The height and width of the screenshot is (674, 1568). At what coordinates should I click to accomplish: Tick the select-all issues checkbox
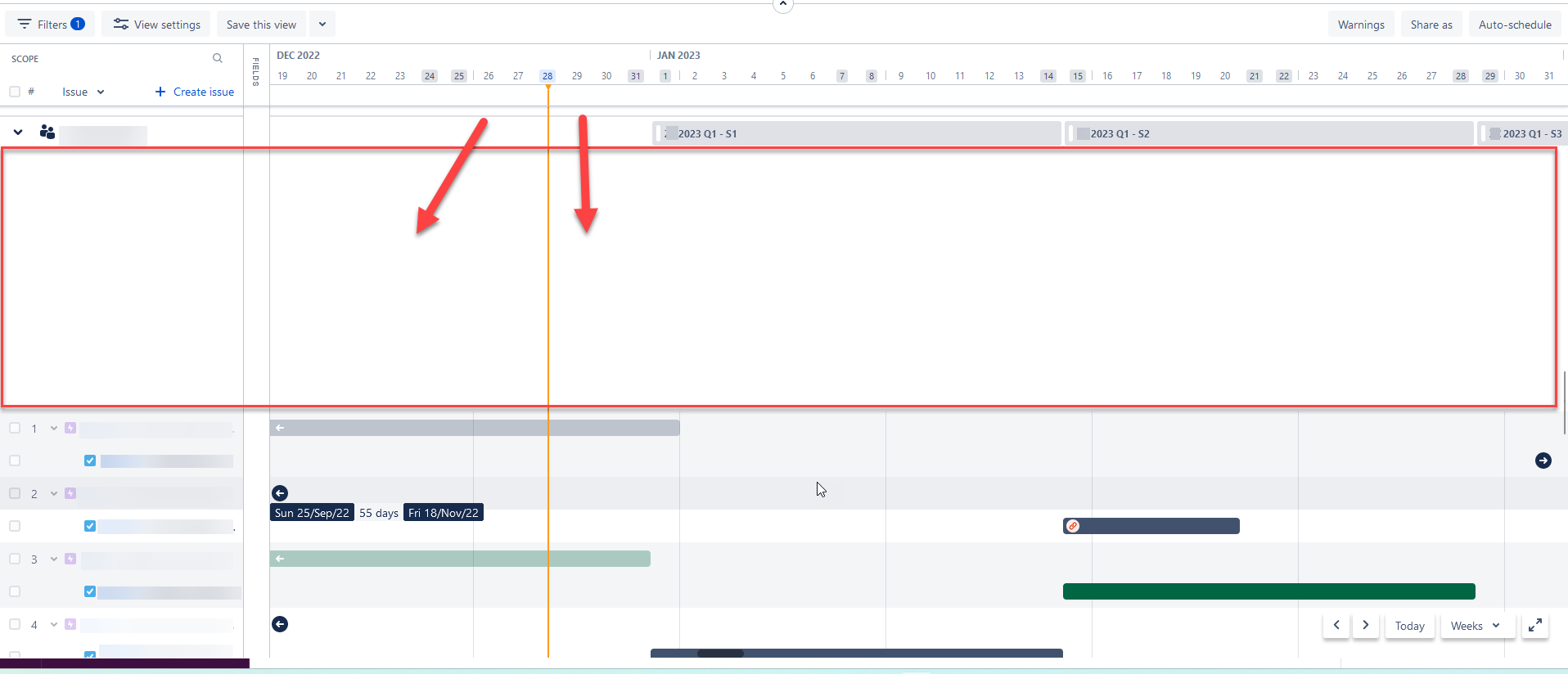coord(15,92)
